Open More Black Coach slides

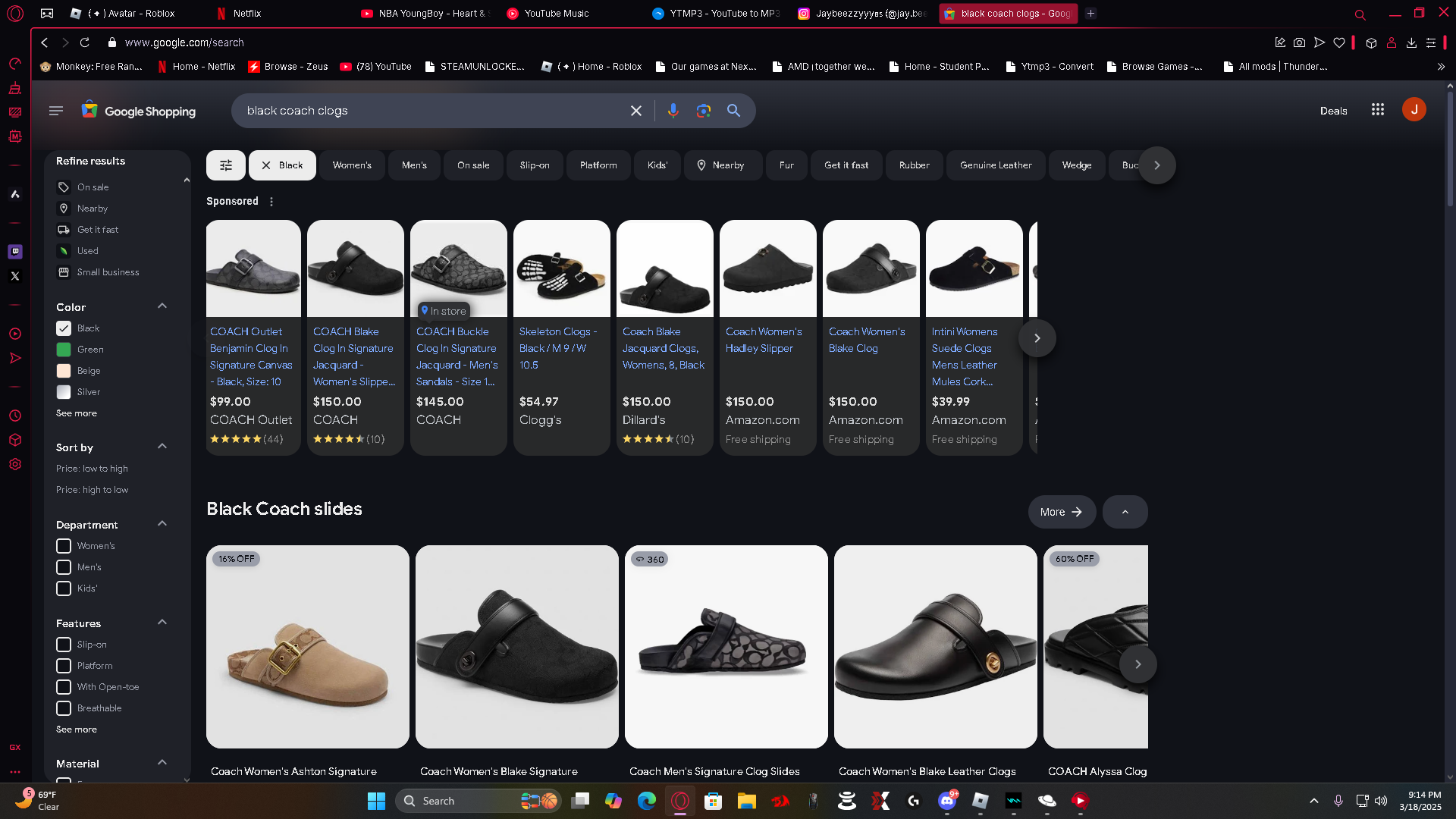pyautogui.click(x=1062, y=512)
